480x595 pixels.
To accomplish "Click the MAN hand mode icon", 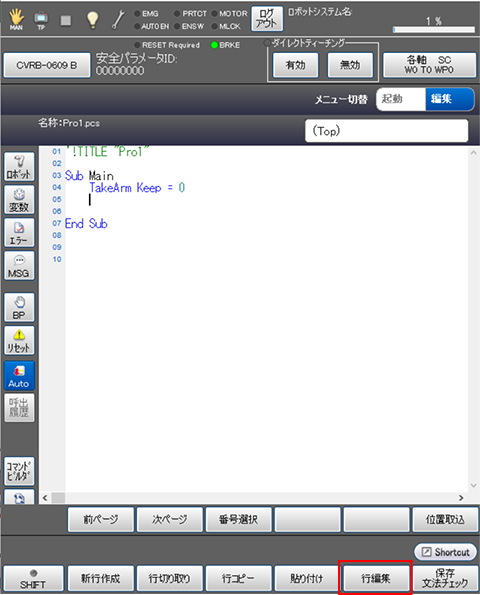I will 16,20.
